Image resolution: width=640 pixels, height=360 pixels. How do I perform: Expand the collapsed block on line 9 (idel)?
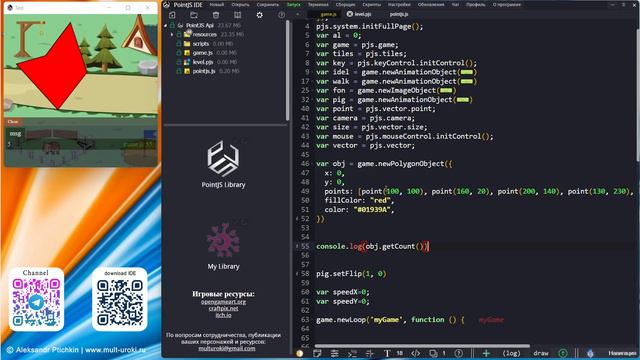467,72
